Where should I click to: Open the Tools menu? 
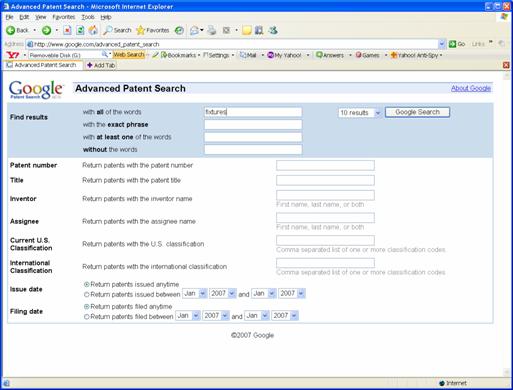tap(88, 17)
